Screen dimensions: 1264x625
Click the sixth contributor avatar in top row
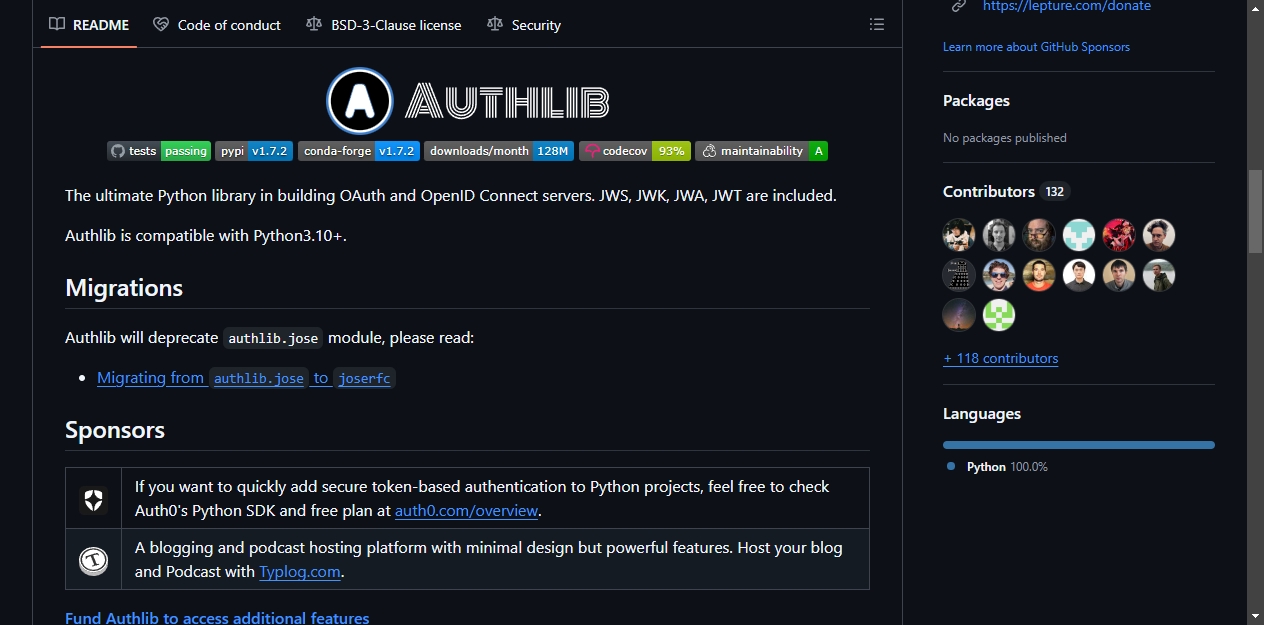[1159, 235]
